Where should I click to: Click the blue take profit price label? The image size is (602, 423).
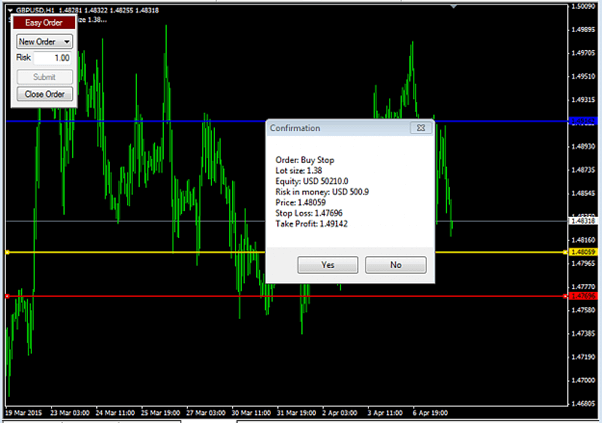click(x=583, y=121)
